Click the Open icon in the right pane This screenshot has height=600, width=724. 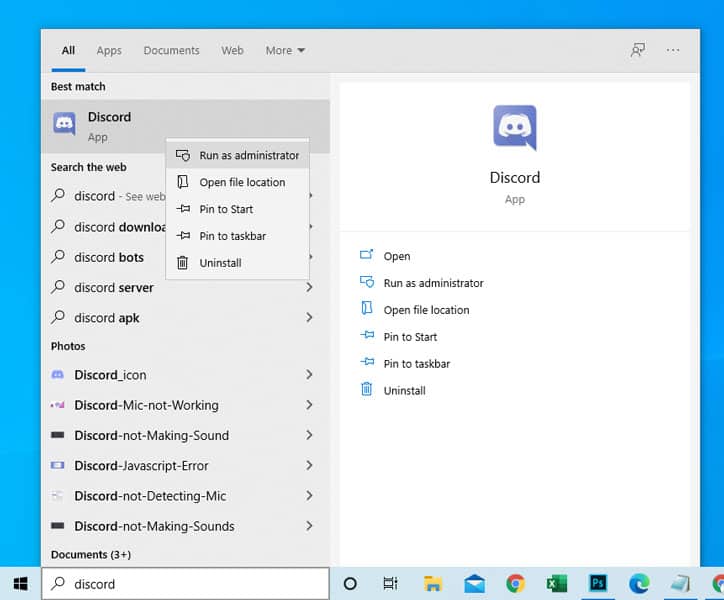click(366, 255)
